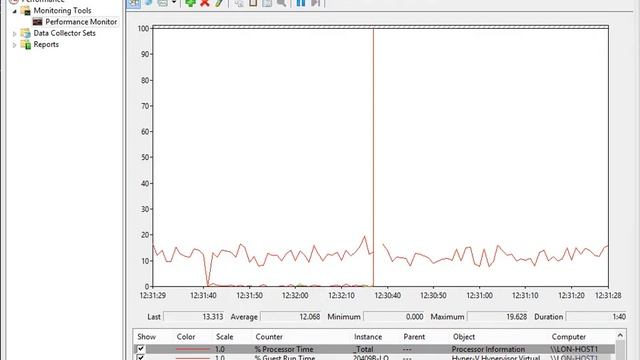Sort by the Show column header
The width and height of the screenshot is (640, 360).
[147, 337]
